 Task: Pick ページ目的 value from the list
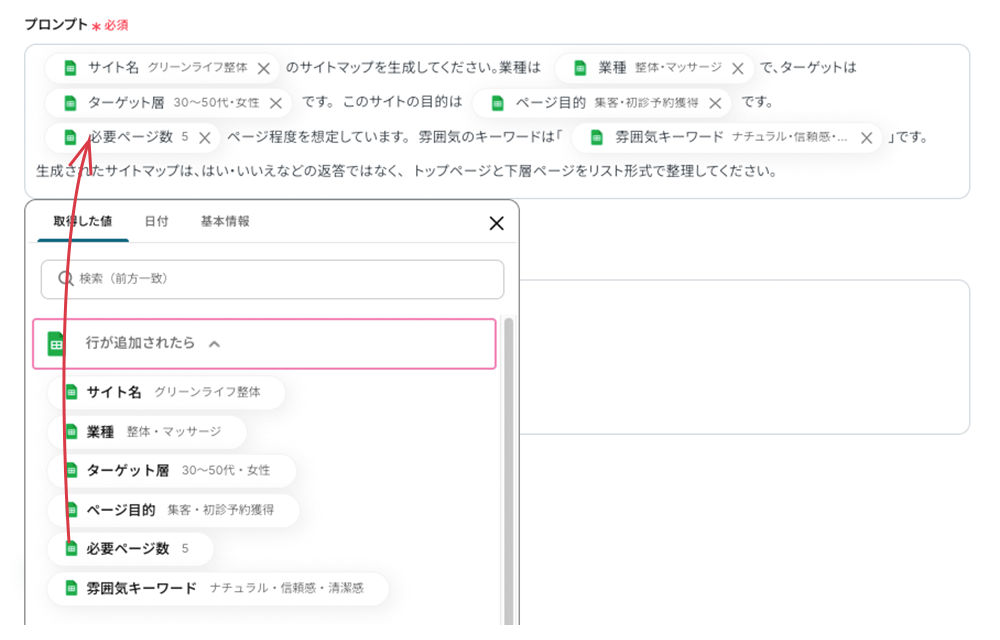173,510
